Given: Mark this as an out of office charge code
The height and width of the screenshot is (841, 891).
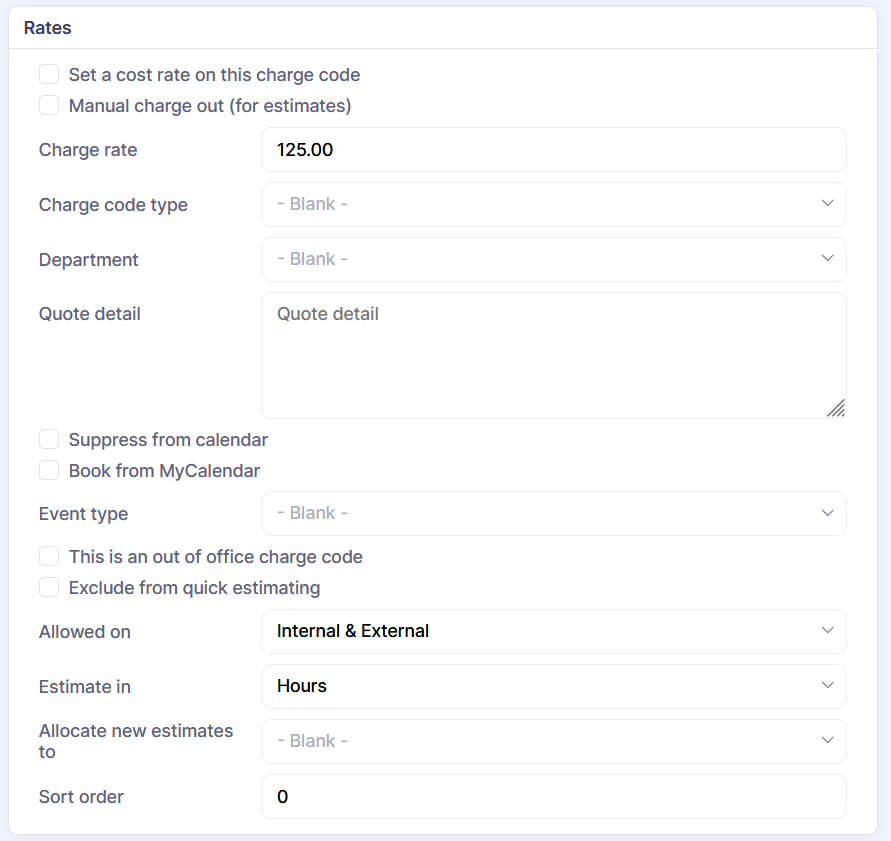Looking at the screenshot, I should click(49, 557).
